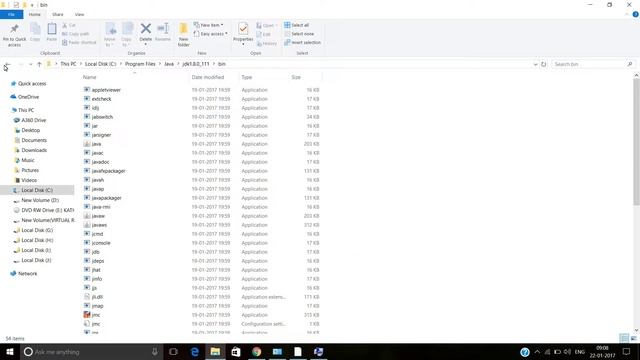
Task: Open recent locations dropdown arrow
Action: tap(30, 64)
